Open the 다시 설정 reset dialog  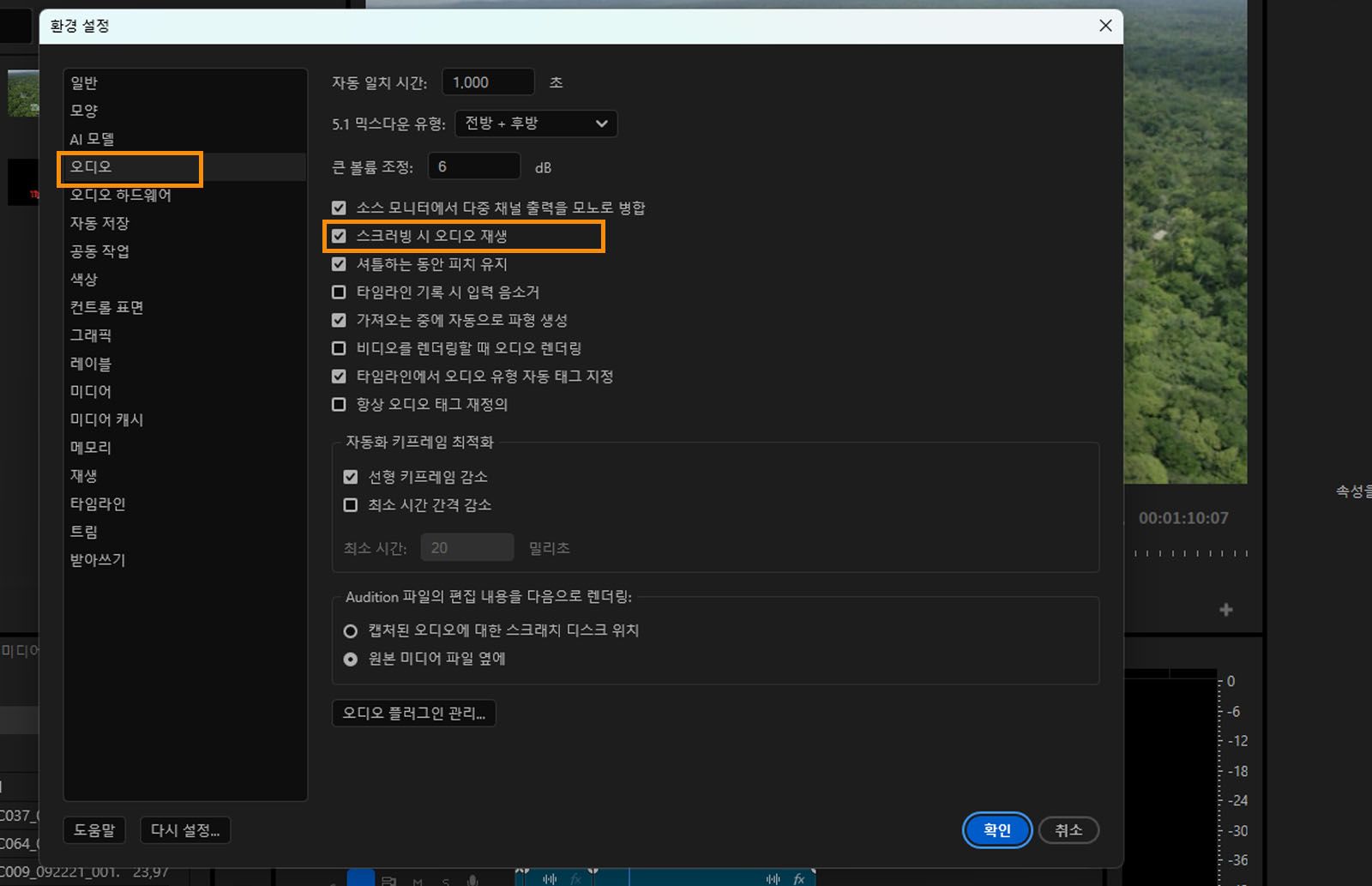(x=184, y=829)
